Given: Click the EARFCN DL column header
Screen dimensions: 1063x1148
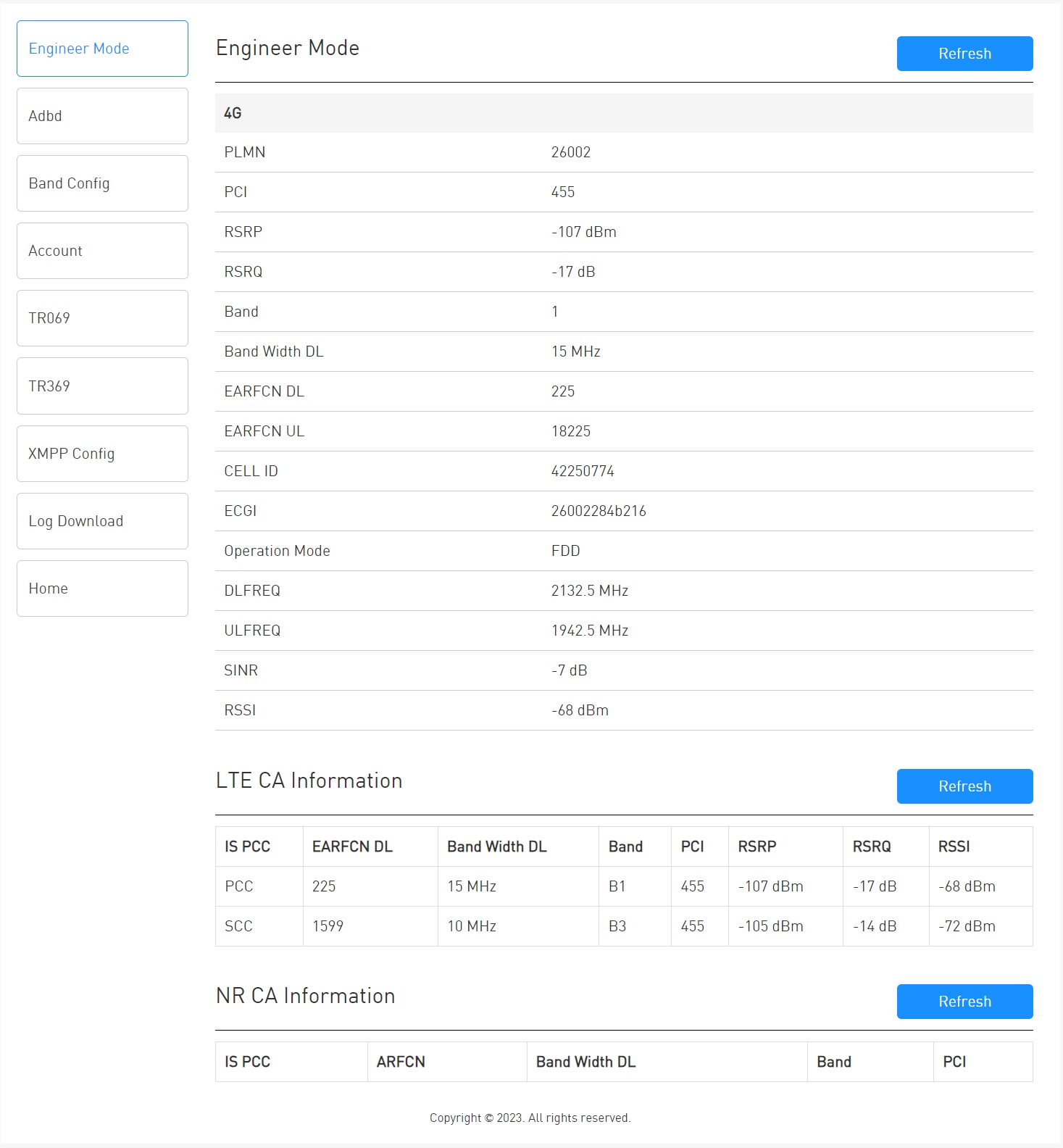Looking at the screenshot, I should (x=352, y=847).
